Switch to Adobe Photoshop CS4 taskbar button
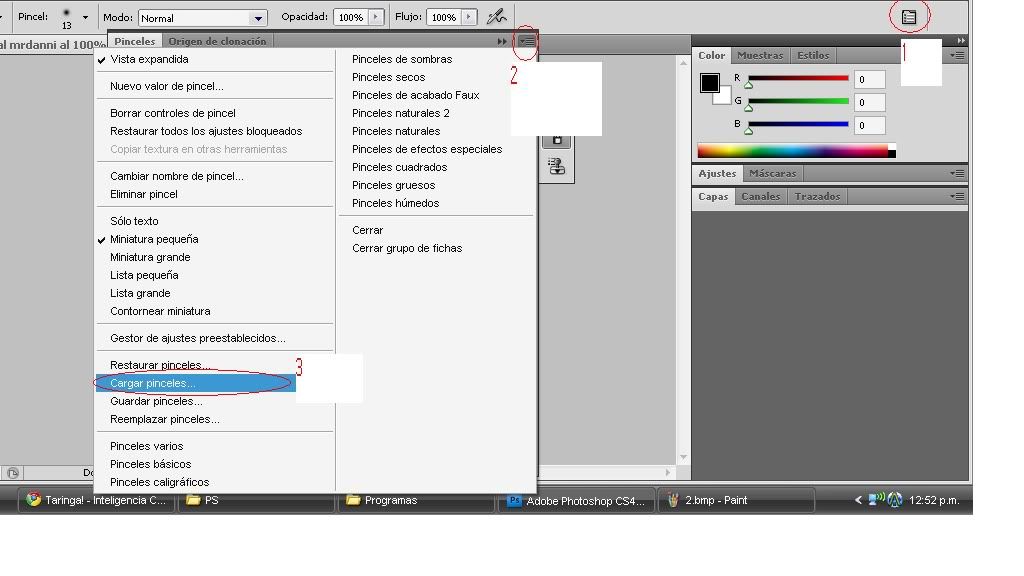Screen dimensions: 1024x576 tap(577, 501)
